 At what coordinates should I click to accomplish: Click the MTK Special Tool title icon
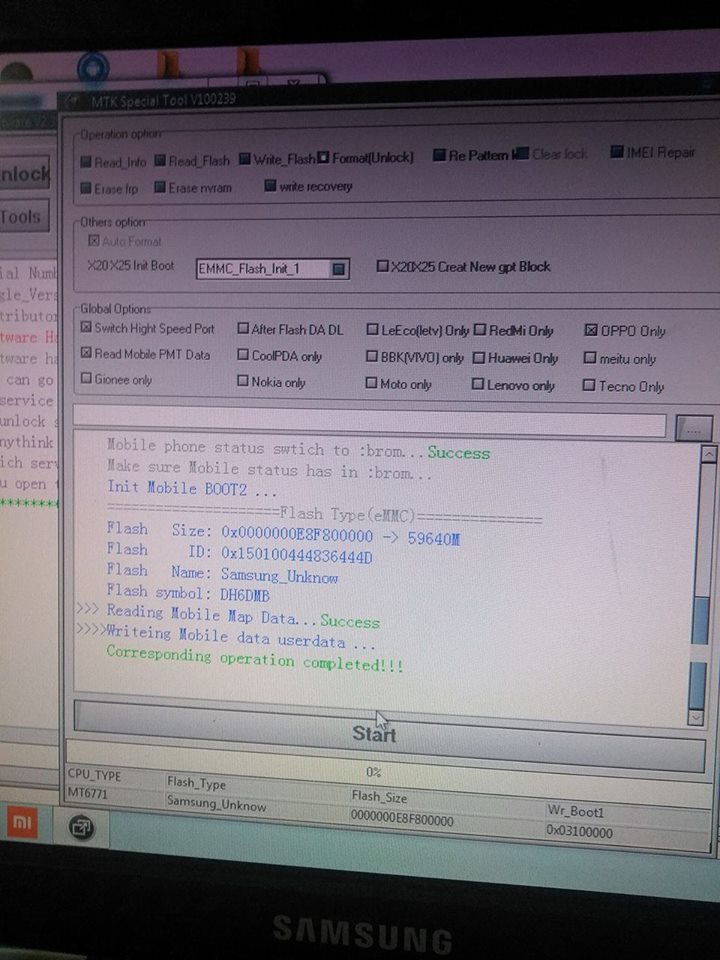point(72,100)
